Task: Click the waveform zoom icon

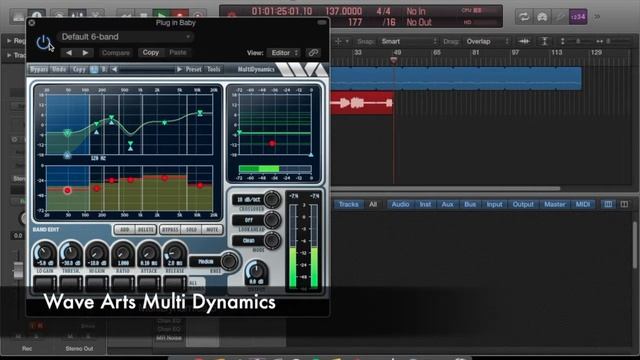Action: pos(524,41)
